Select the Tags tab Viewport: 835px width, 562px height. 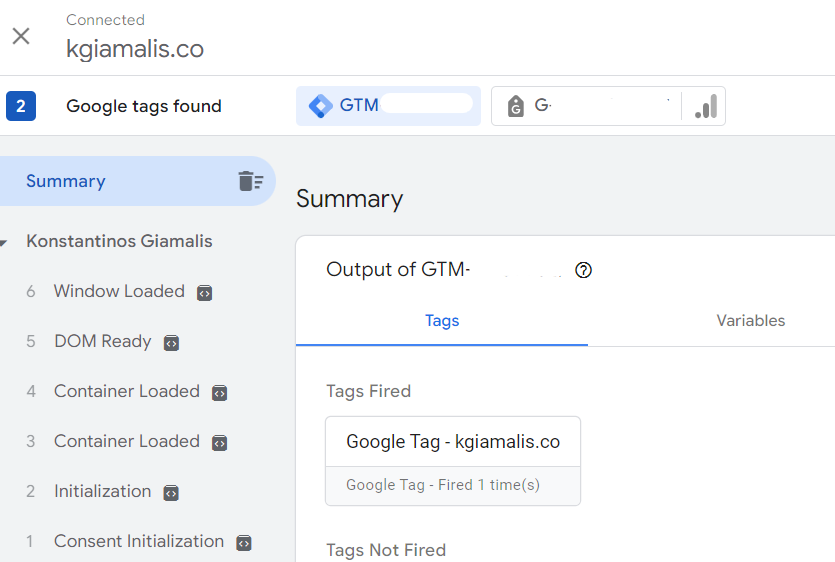tap(442, 321)
